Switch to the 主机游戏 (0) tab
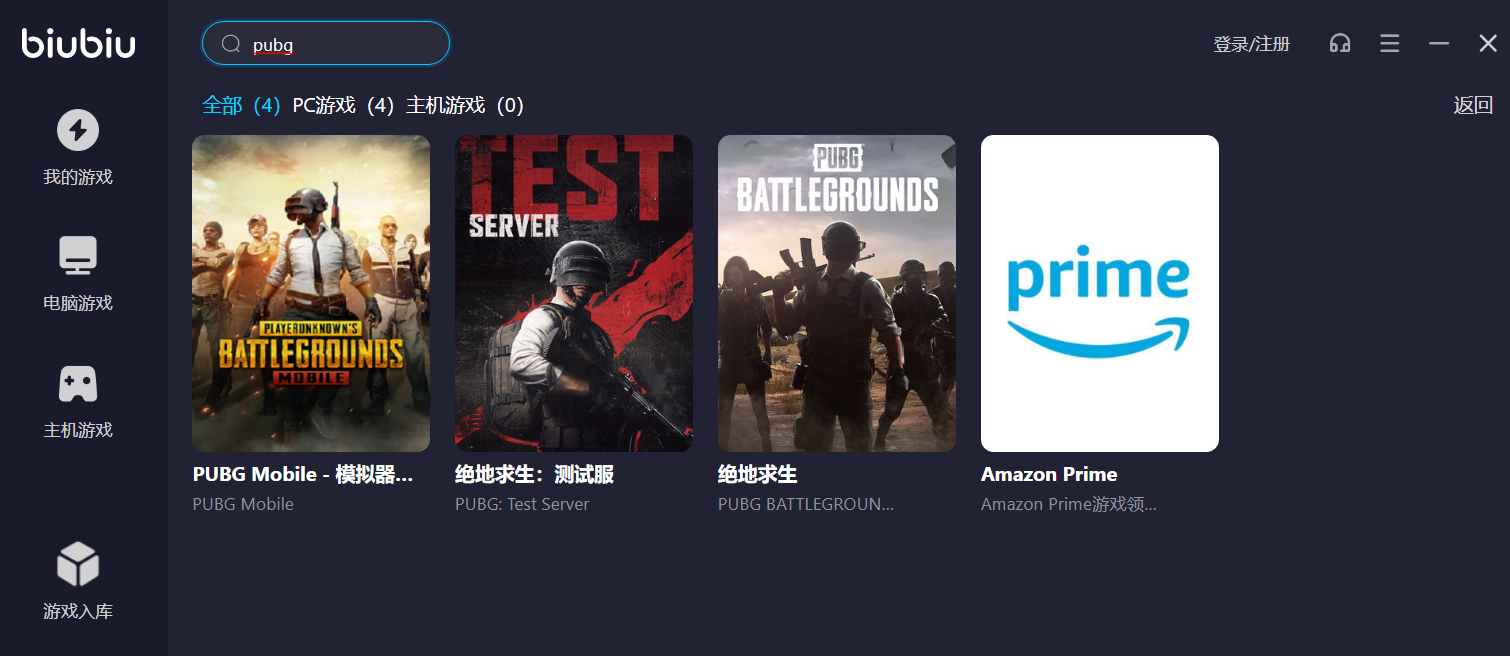Image resolution: width=1510 pixels, height=656 pixels. tap(465, 105)
